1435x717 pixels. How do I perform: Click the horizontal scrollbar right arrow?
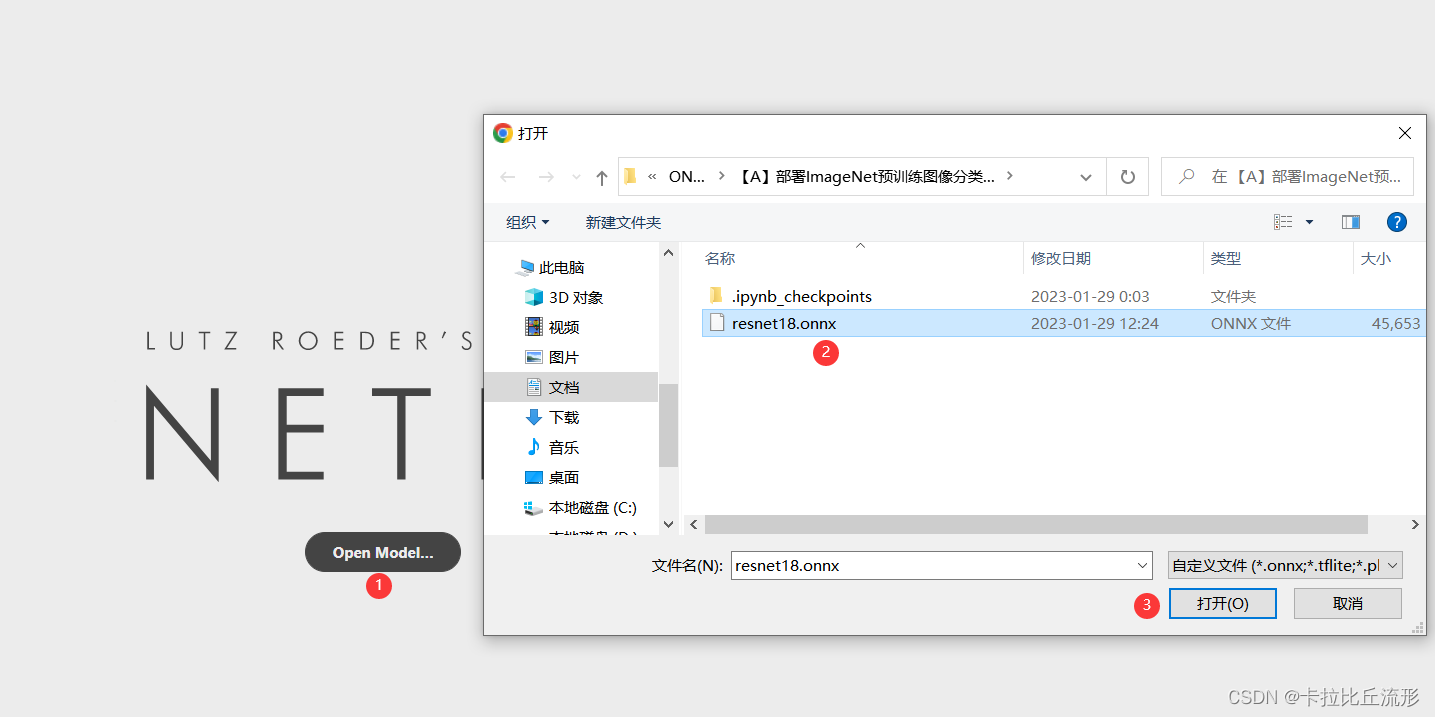[x=1415, y=524]
